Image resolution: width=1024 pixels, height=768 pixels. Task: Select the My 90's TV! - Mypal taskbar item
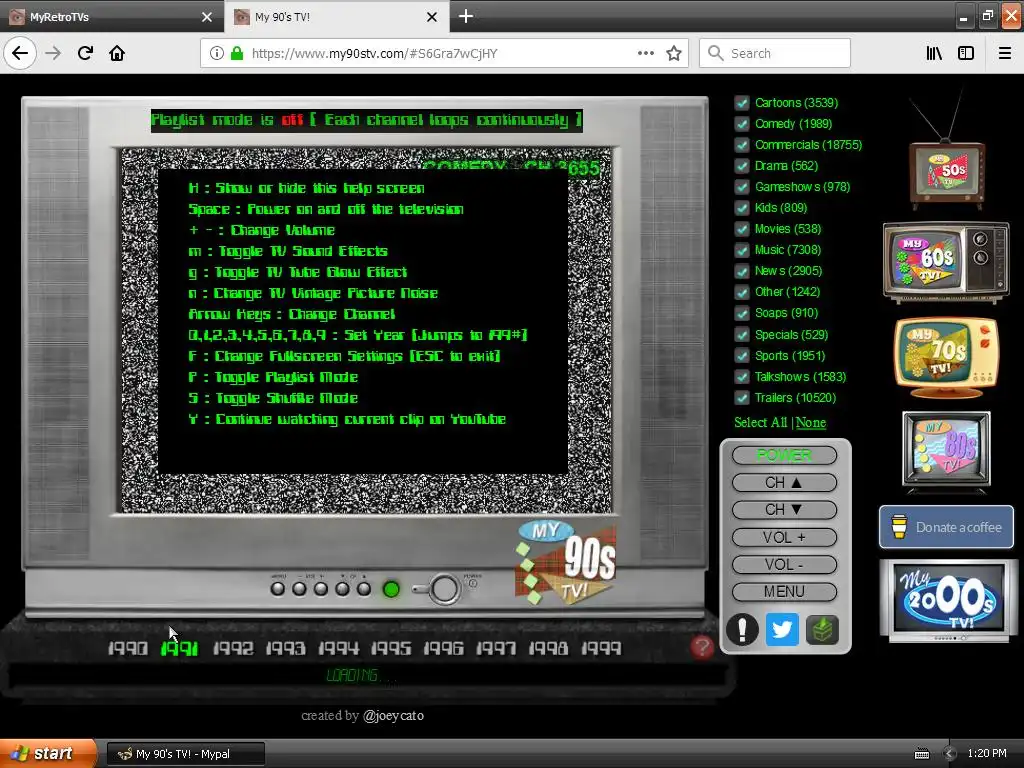pyautogui.click(x=186, y=754)
